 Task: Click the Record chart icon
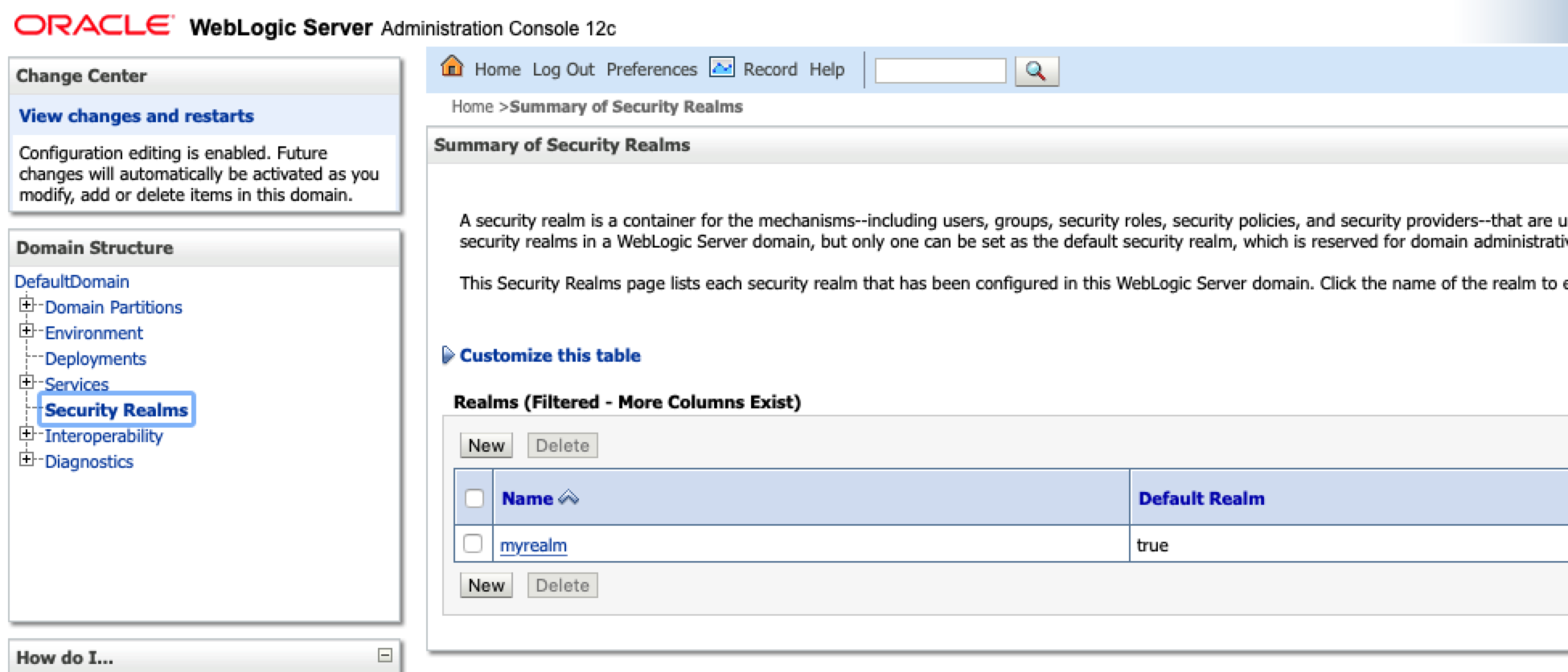(721, 68)
